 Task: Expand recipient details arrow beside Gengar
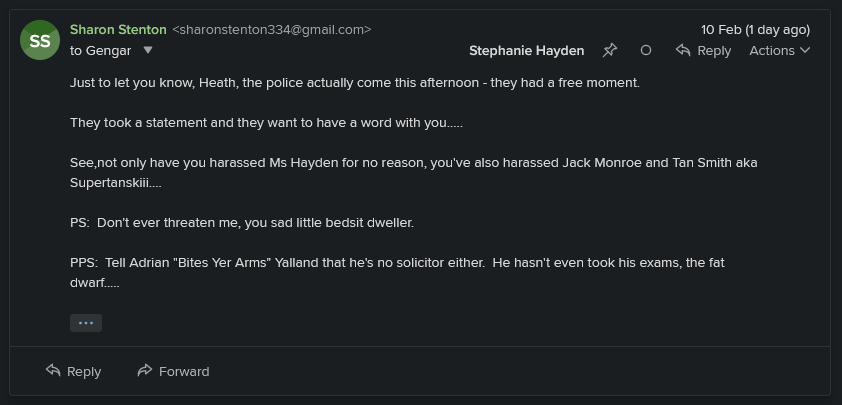(x=148, y=50)
